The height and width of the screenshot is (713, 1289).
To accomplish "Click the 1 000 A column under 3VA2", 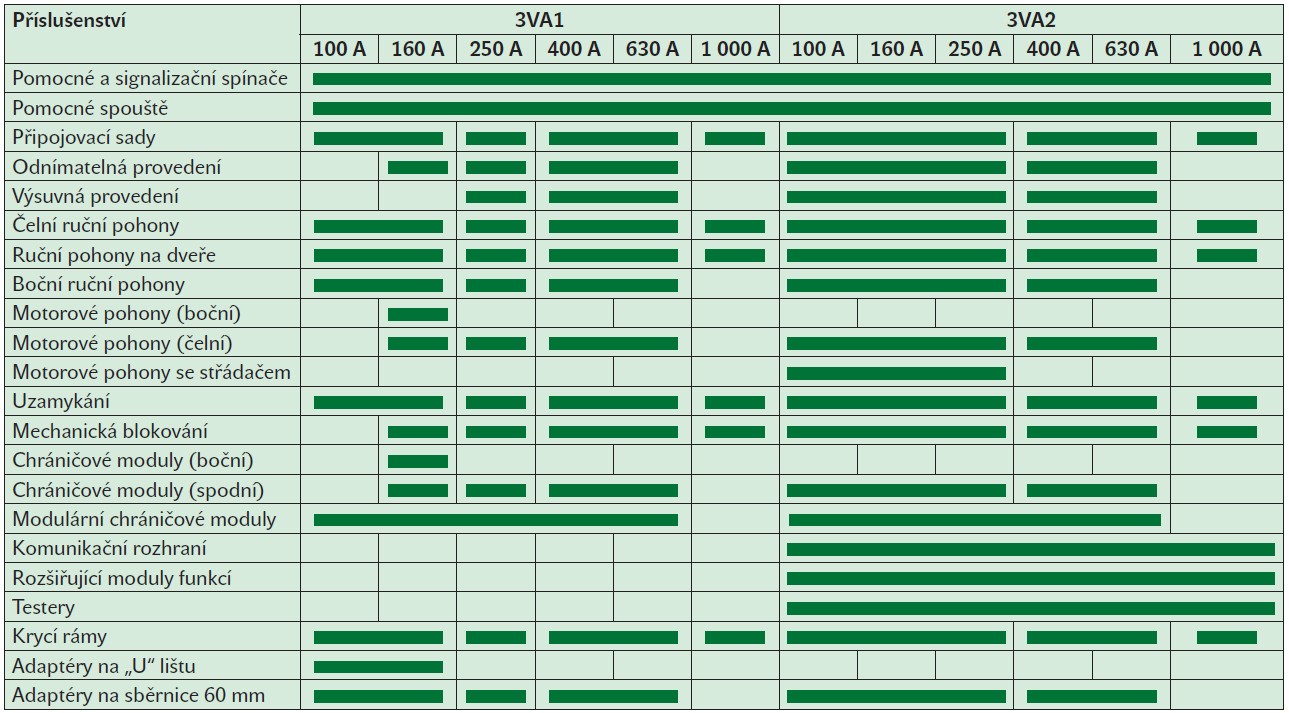I will [1227, 49].
